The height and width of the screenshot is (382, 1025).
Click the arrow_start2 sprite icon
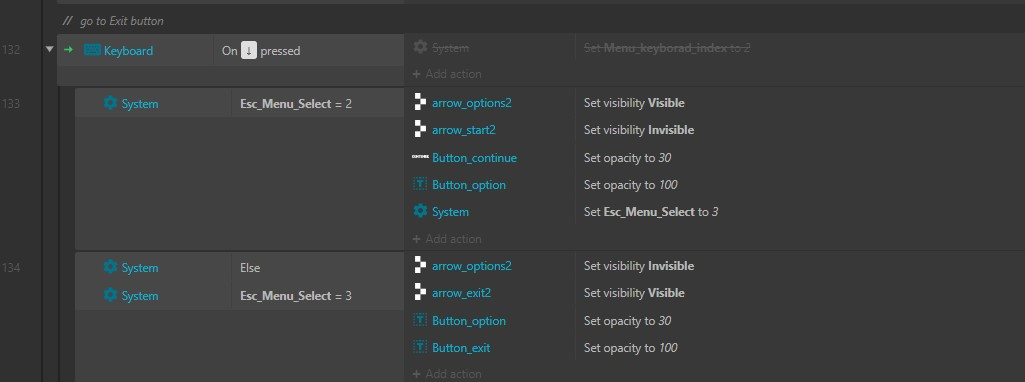(420, 130)
